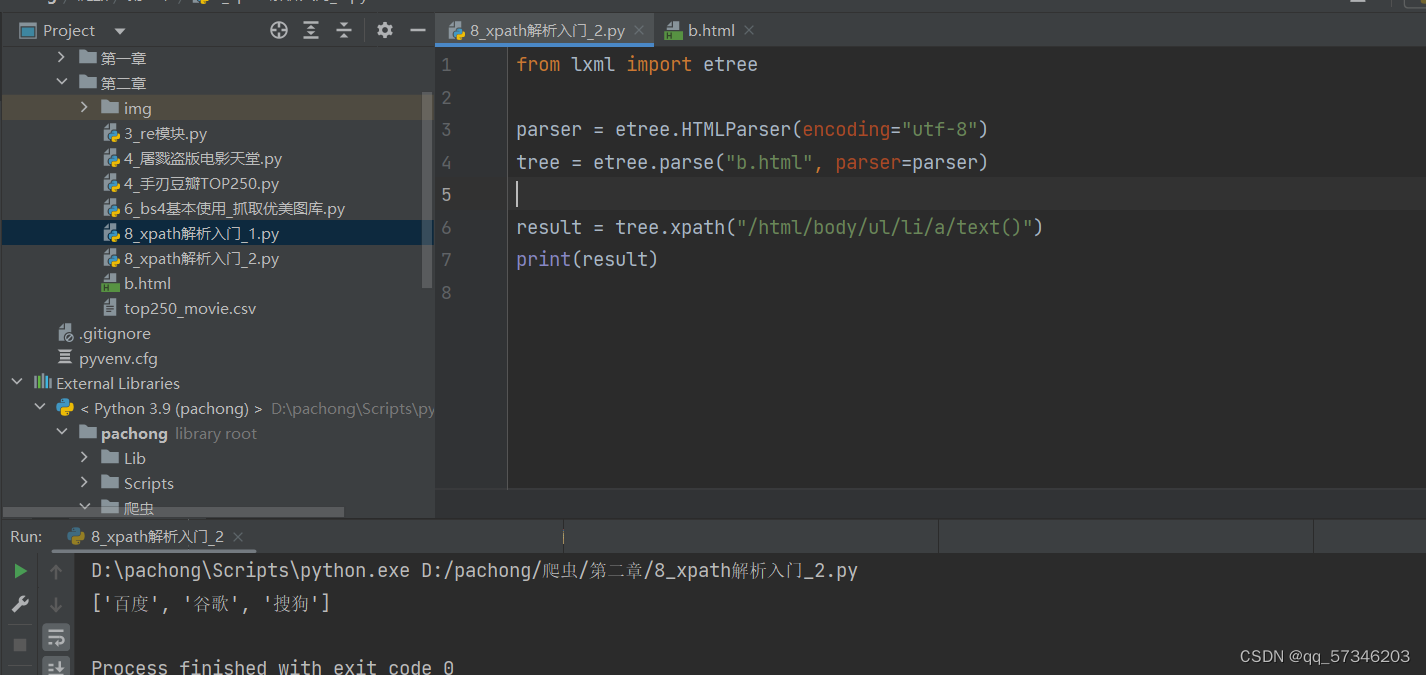Click the crosshair icon to locate opened file
This screenshot has width=1426, height=675.
278,29
